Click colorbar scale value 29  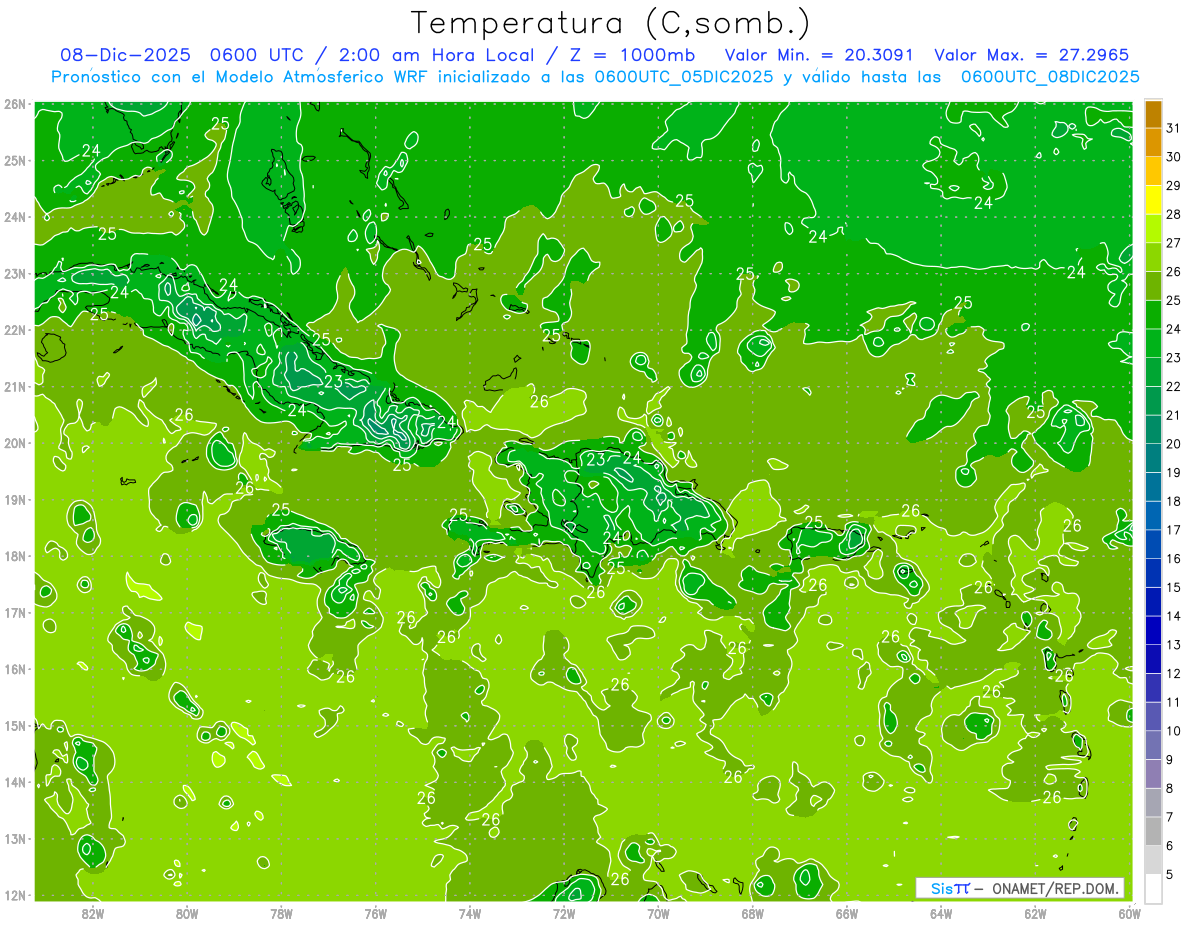1174,186
